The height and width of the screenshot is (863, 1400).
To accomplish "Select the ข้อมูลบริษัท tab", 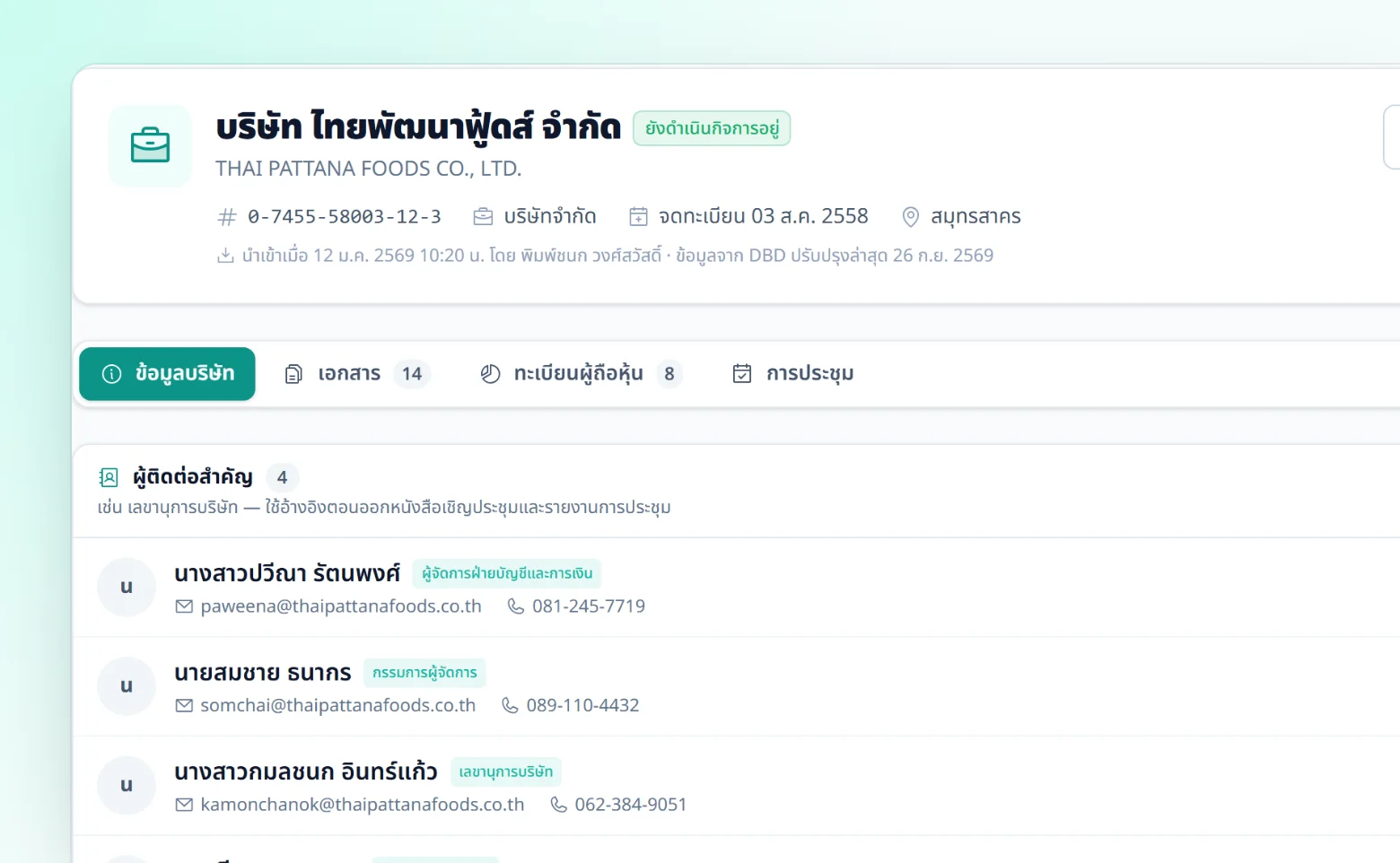I will click(x=167, y=374).
